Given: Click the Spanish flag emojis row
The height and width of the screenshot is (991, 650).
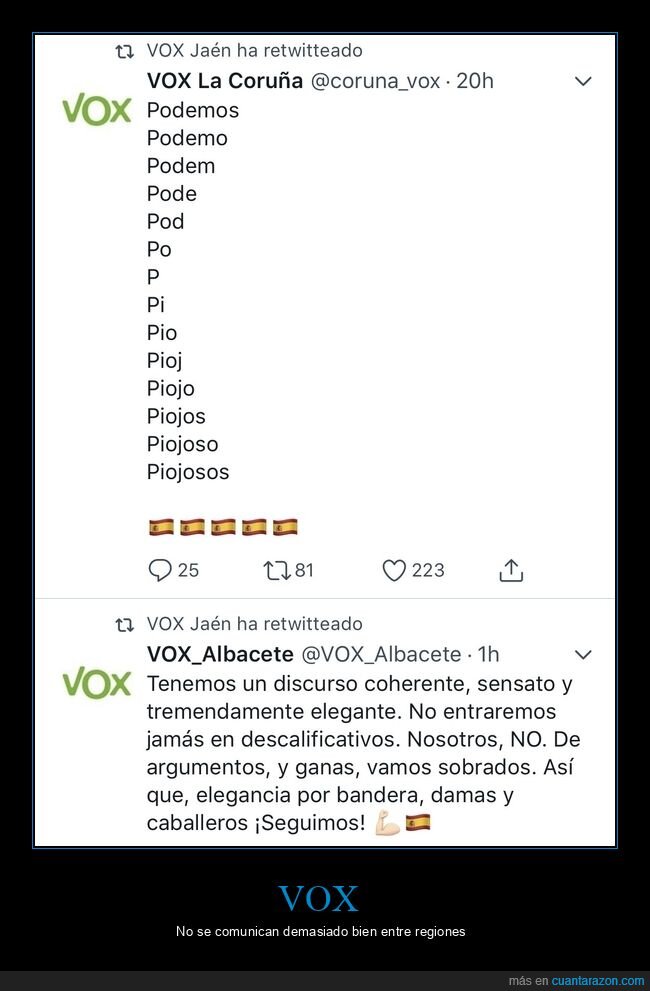Looking at the screenshot, I should (223, 527).
